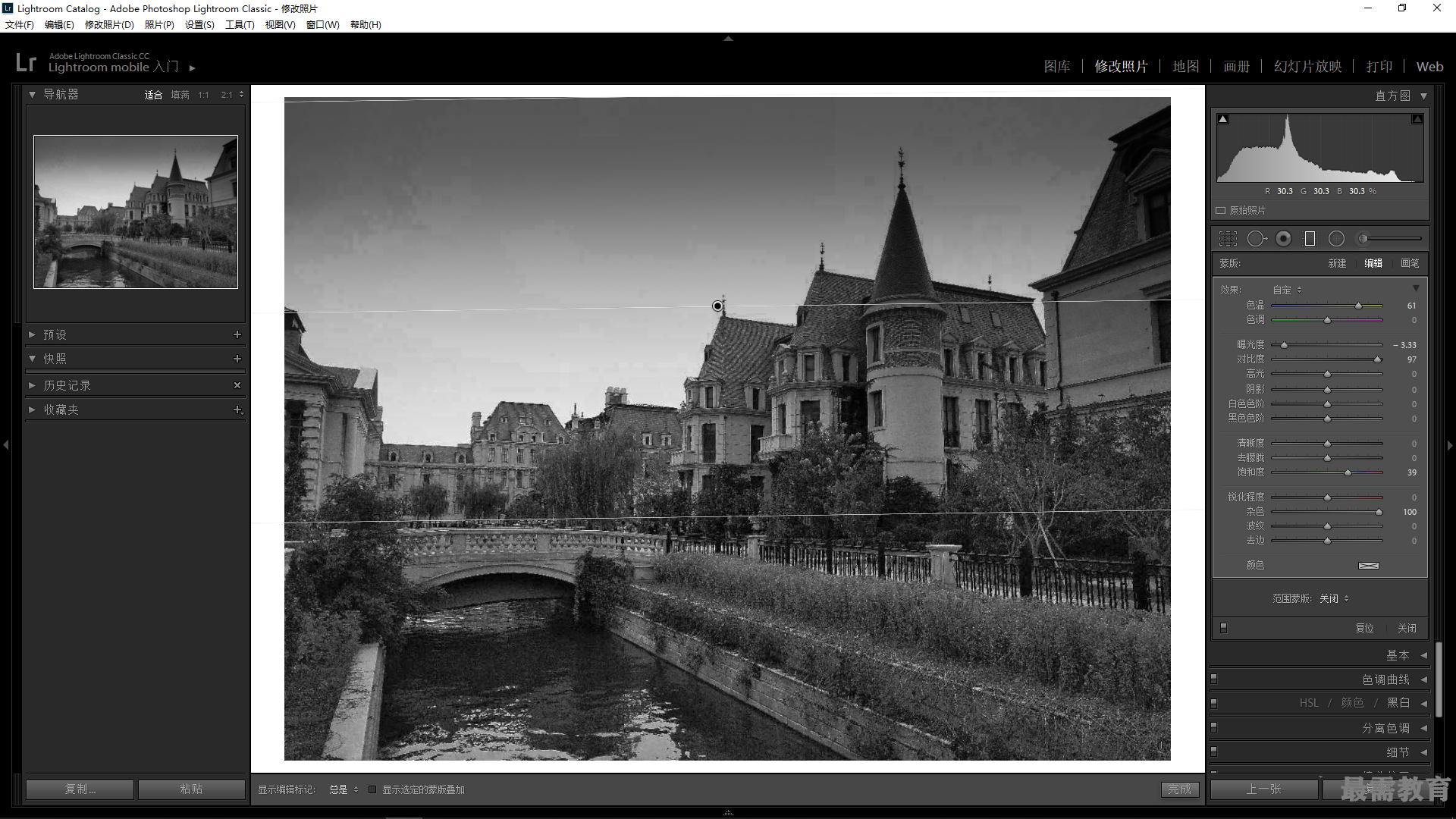Toggle the 细节 panel switch
The width and height of the screenshot is (1456, 819).
tap(1214, 752)
